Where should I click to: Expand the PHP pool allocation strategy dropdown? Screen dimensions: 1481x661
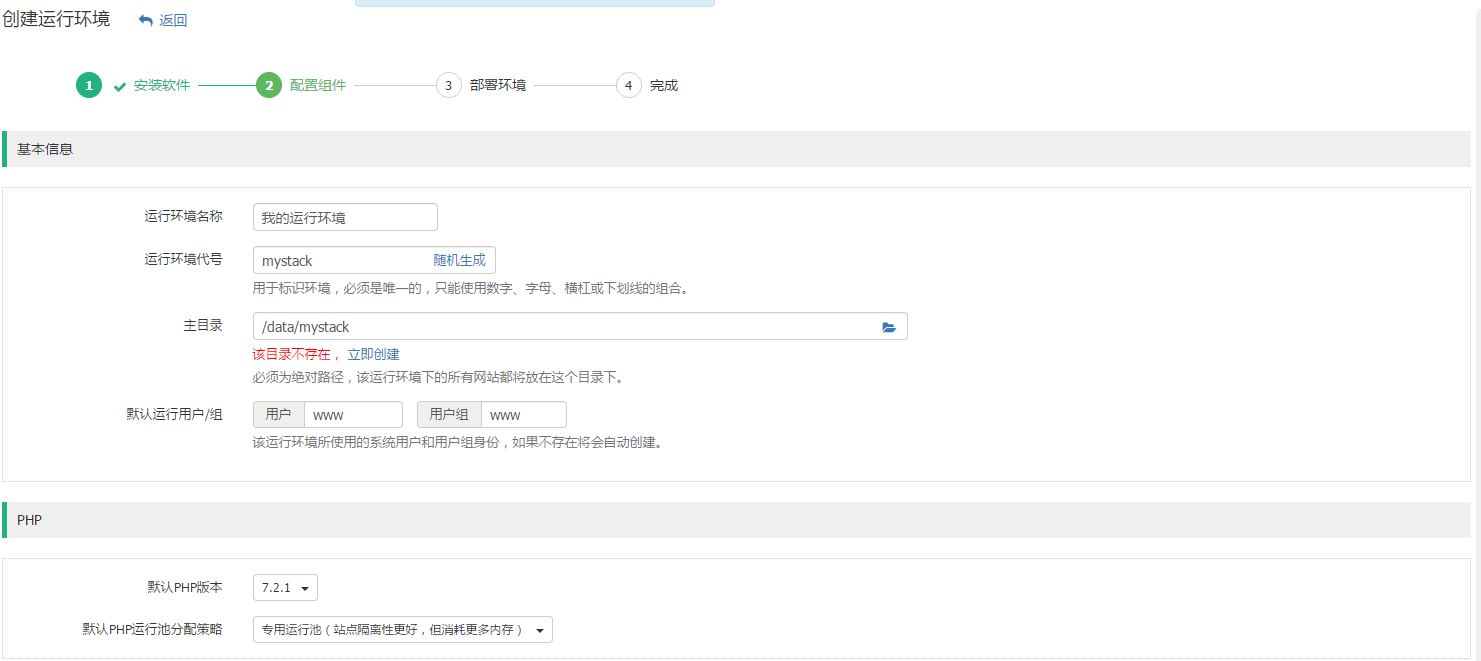click(x=402, y=630)
